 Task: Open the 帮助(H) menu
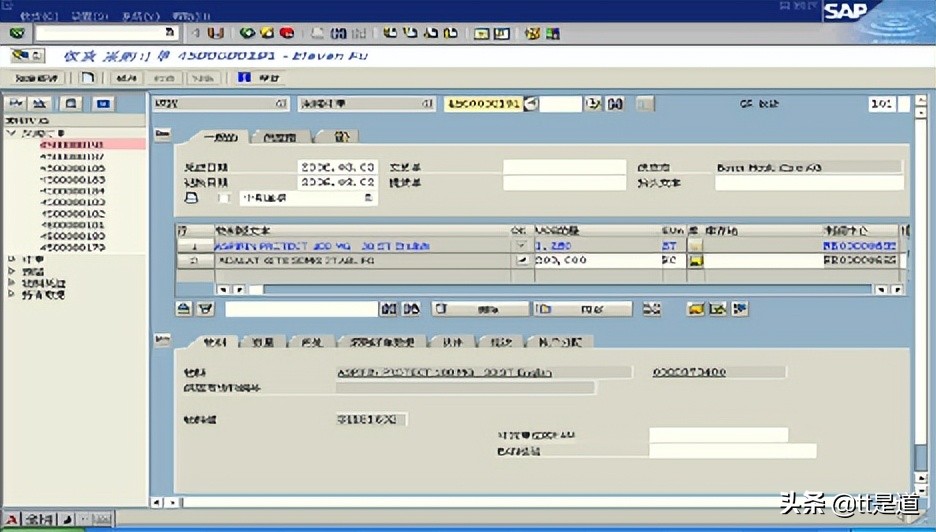point(192,16)
